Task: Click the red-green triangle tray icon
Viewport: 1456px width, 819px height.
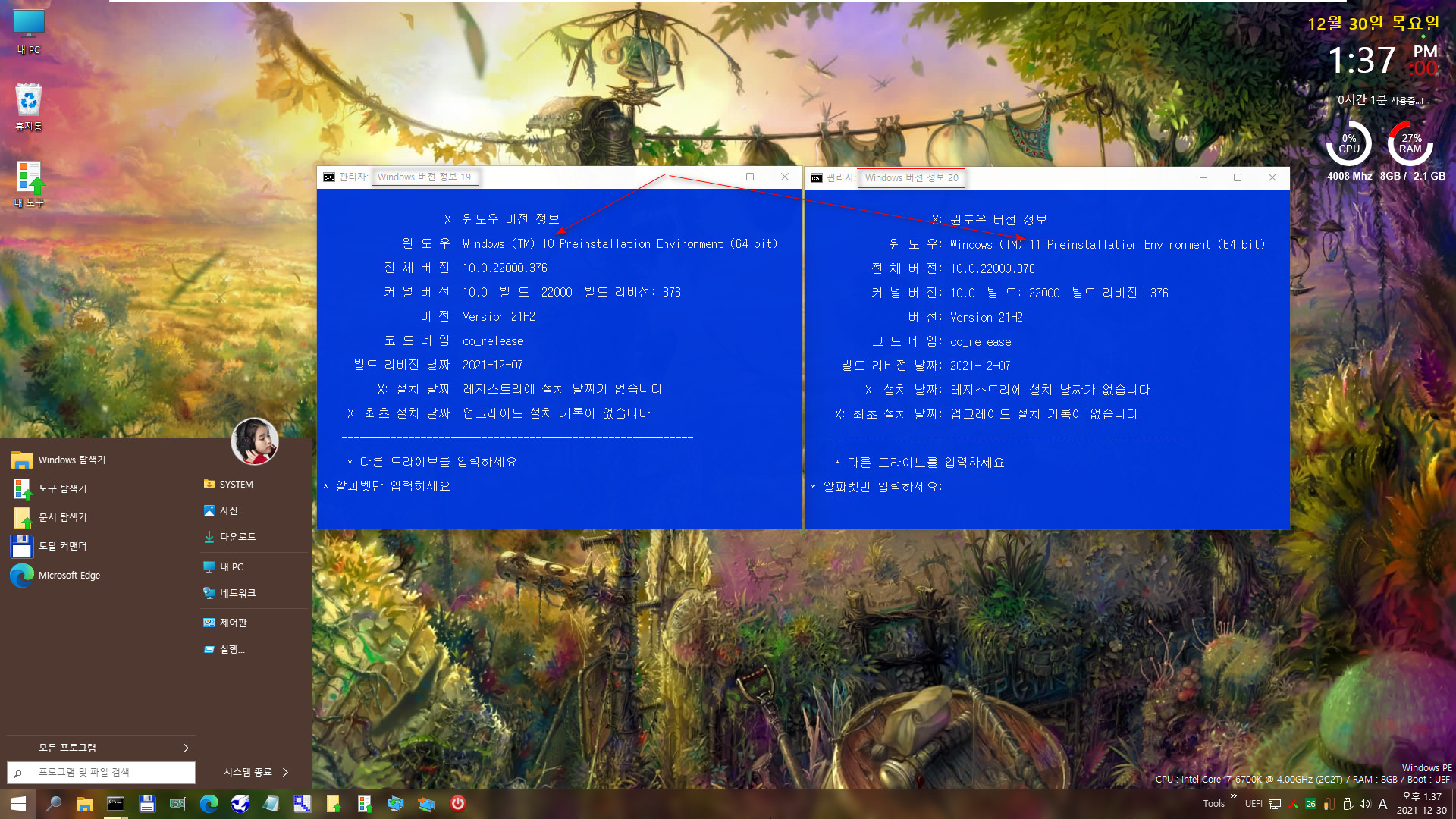Action: 1293,804
